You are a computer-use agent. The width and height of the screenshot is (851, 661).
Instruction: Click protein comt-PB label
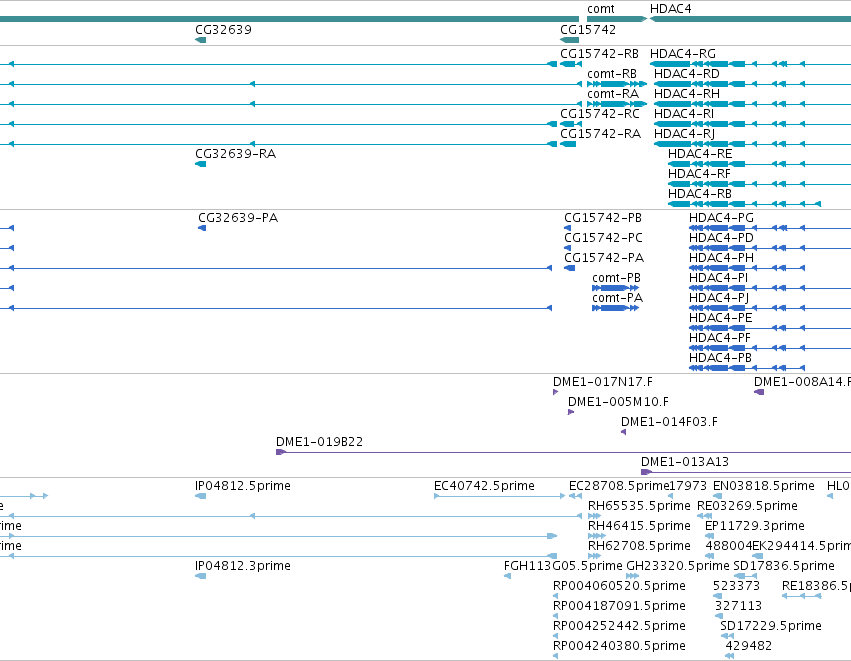[x=616, y=278]
